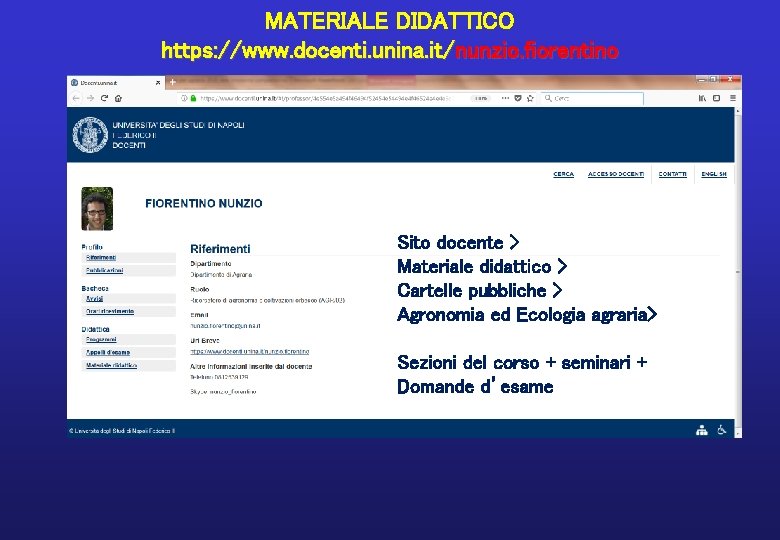Viewport: 780px width, 540px height.
Task: Switch language via the ENGLISH link
Action: tap(714, 175)
